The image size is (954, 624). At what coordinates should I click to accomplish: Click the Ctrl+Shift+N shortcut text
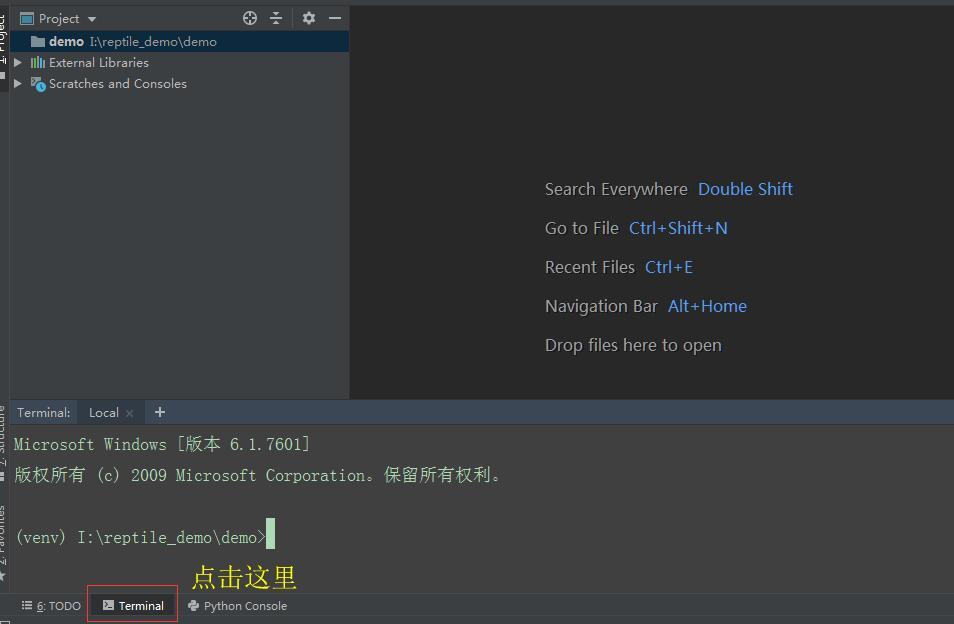coord(678,228)
